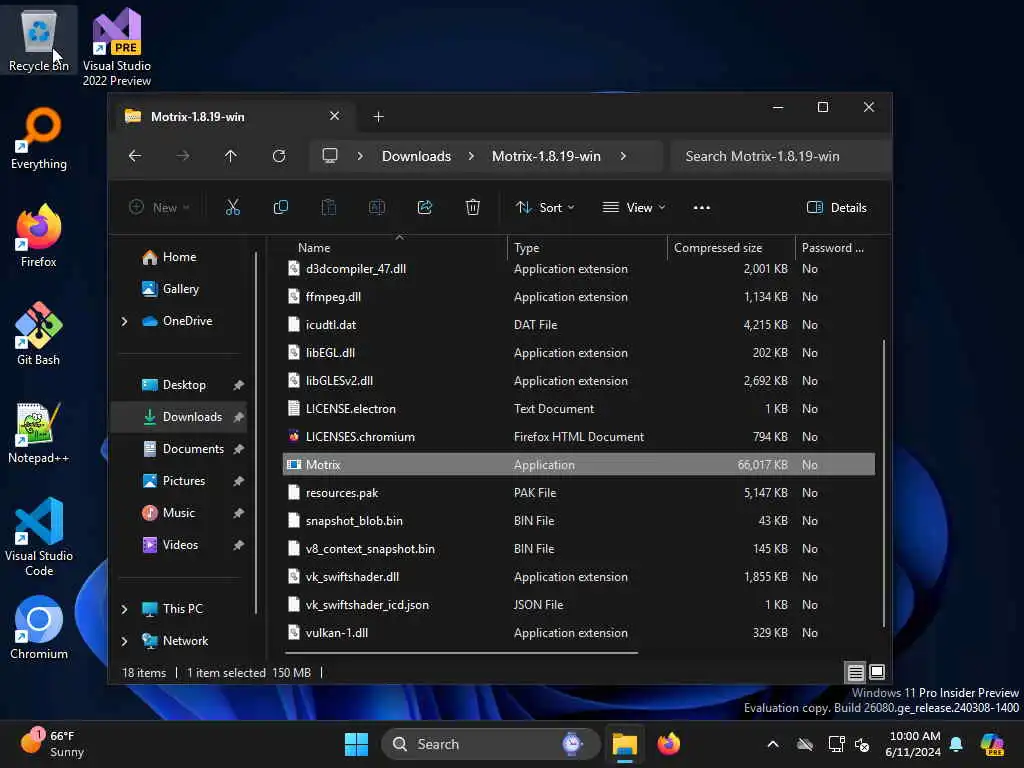The width and height of the screenshot is (1024, 768).
Task: Open Videos in the navigation pane
Action: (180, 545)
